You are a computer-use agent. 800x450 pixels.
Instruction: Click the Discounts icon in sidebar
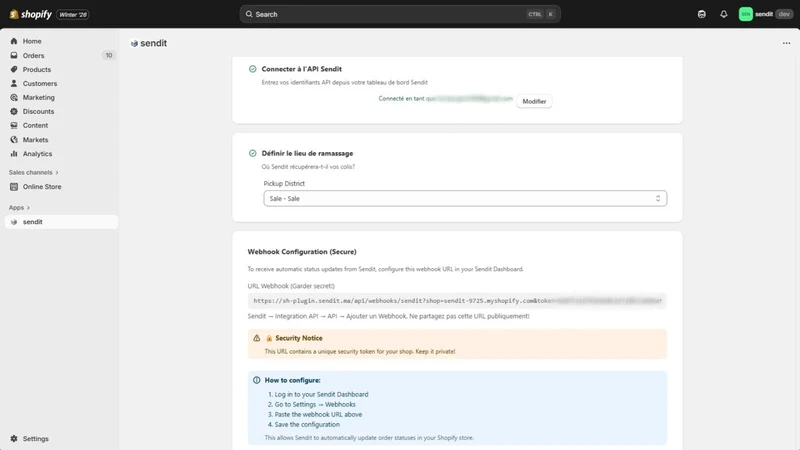tap(14, 111)
